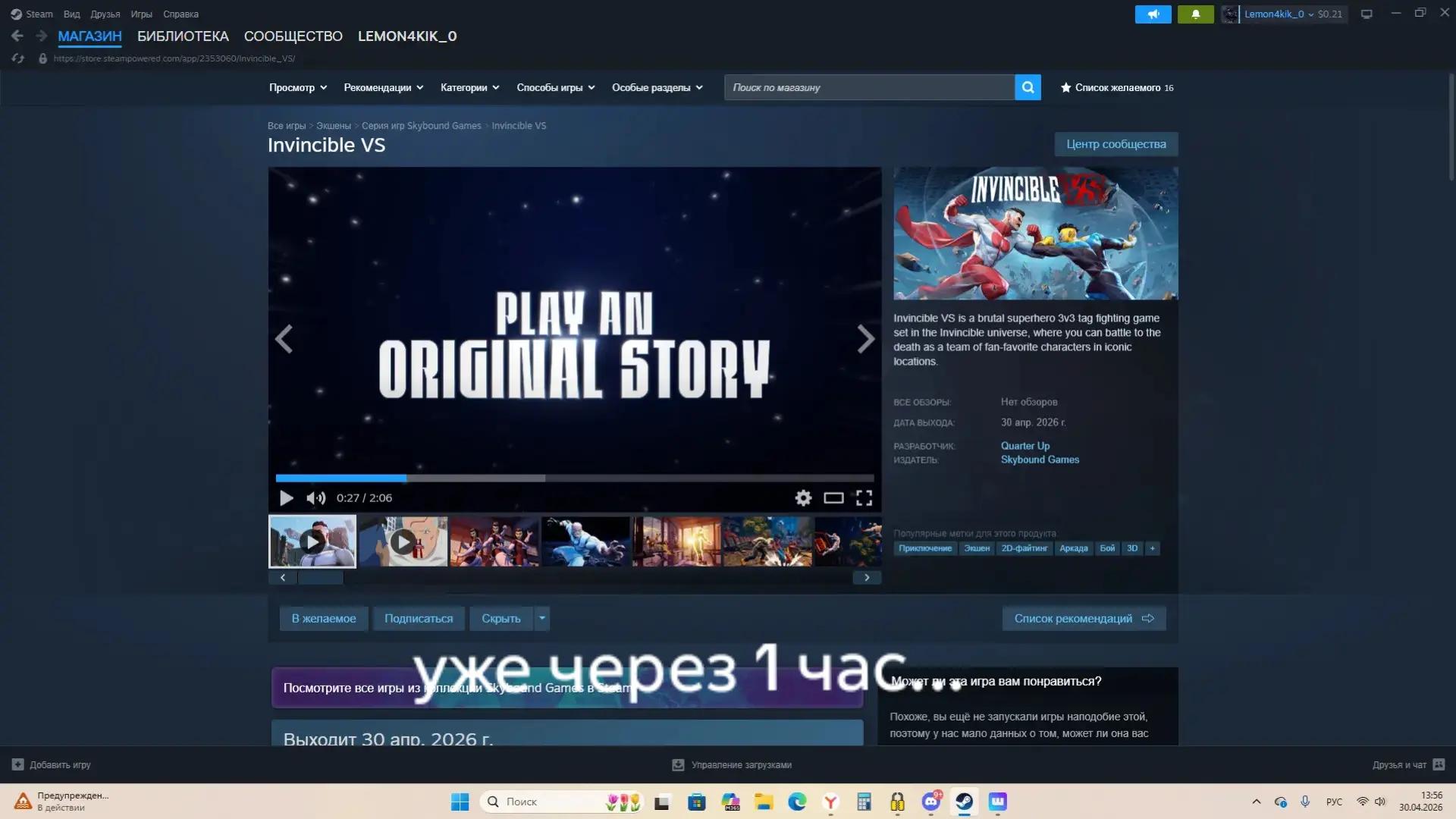This screenshot has width=1456, height=819.
Task: Expand the Рекомендации dropdown
Action: click(384, 88)
